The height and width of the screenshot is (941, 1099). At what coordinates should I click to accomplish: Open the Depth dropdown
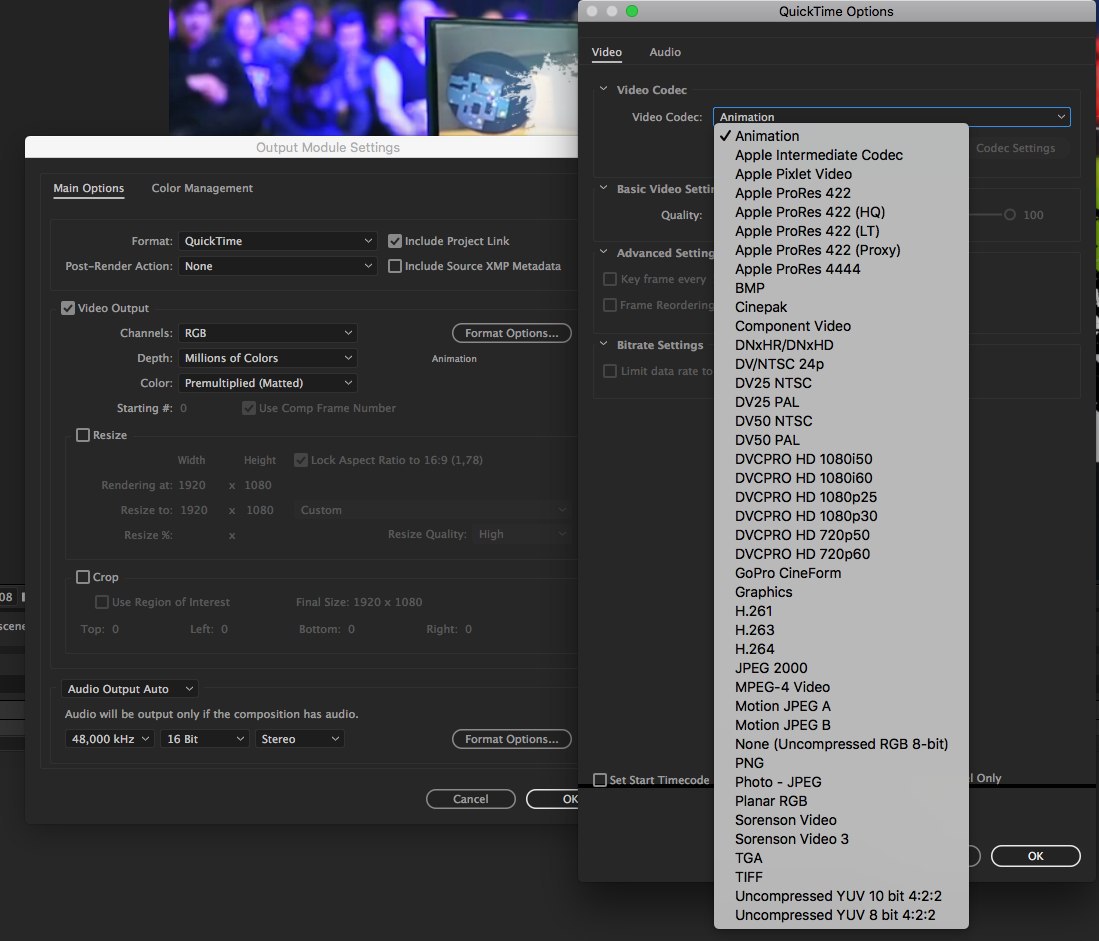click(268, 358)
